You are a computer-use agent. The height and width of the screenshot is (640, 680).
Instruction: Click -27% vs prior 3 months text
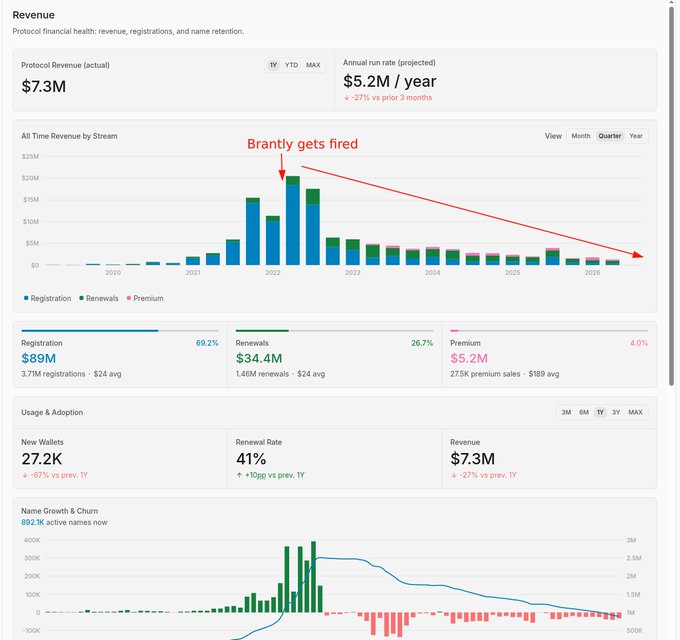pyautogui.click(x=388, y=98)
